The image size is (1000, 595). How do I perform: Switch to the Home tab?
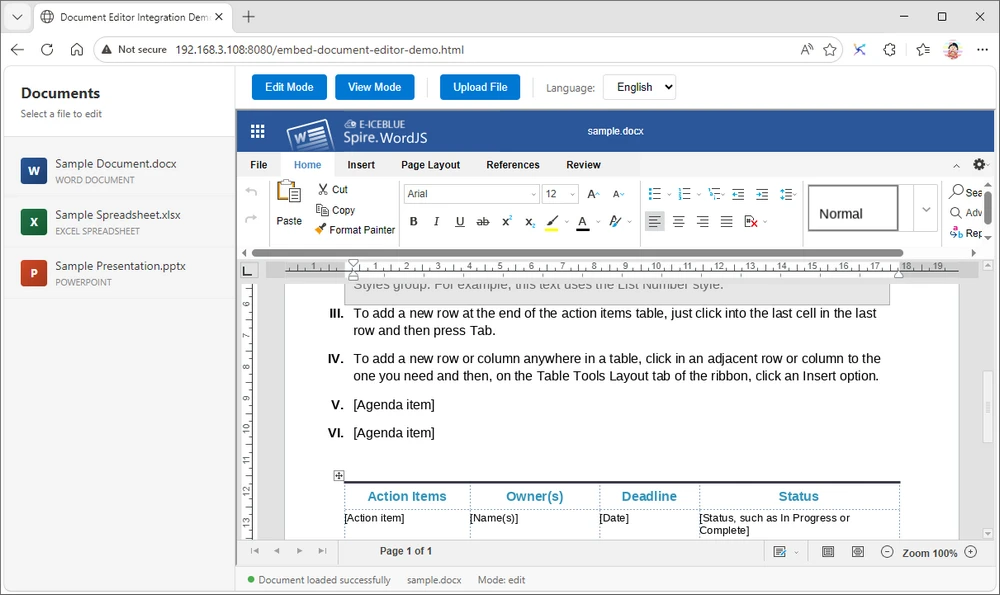click(x=307, y=165)
